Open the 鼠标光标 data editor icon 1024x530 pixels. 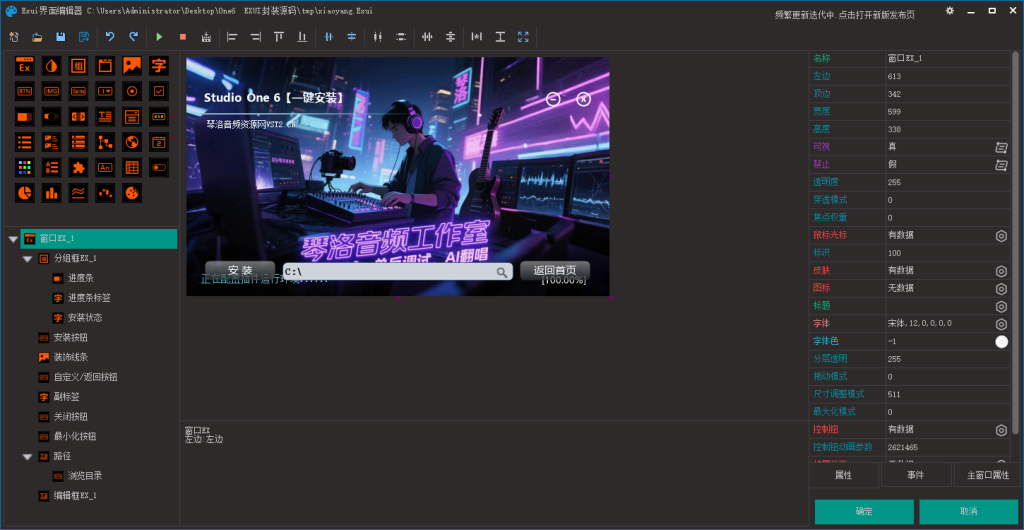tap(1001, 236)
